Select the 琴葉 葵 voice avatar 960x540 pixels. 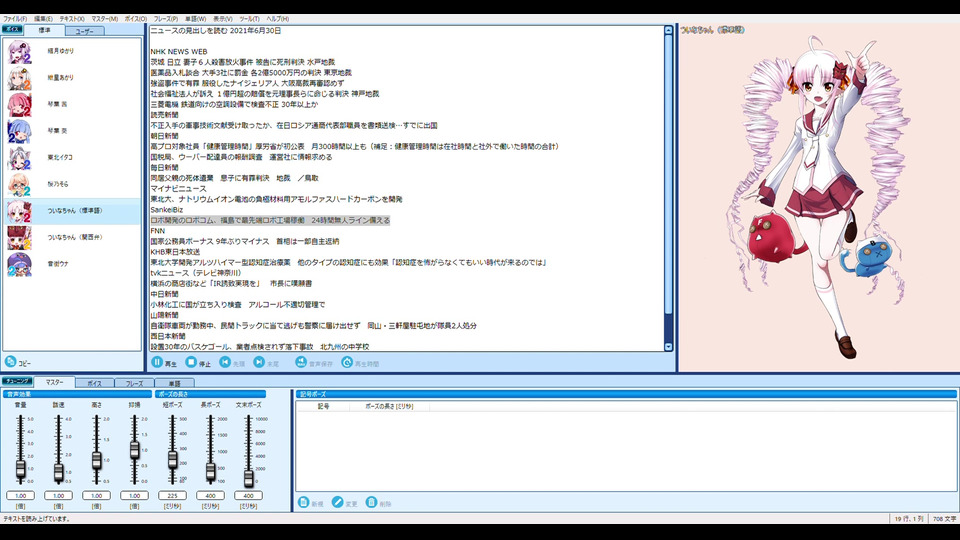(x=19, y=131)
